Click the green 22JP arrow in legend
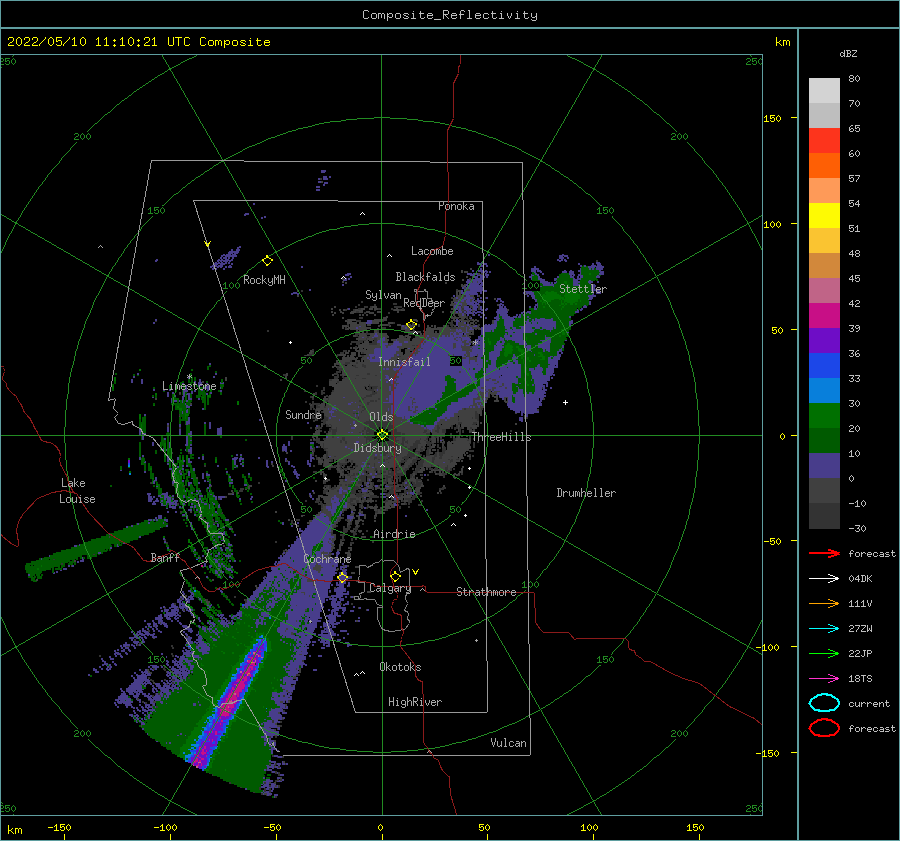 [824, 653]
